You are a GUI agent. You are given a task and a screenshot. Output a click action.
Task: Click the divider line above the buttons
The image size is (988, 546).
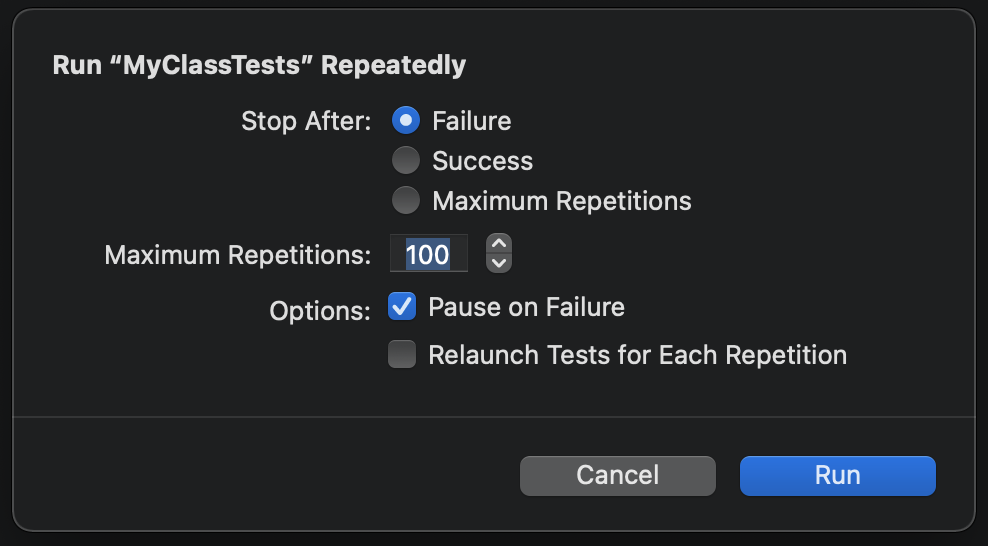pos(493,416)
